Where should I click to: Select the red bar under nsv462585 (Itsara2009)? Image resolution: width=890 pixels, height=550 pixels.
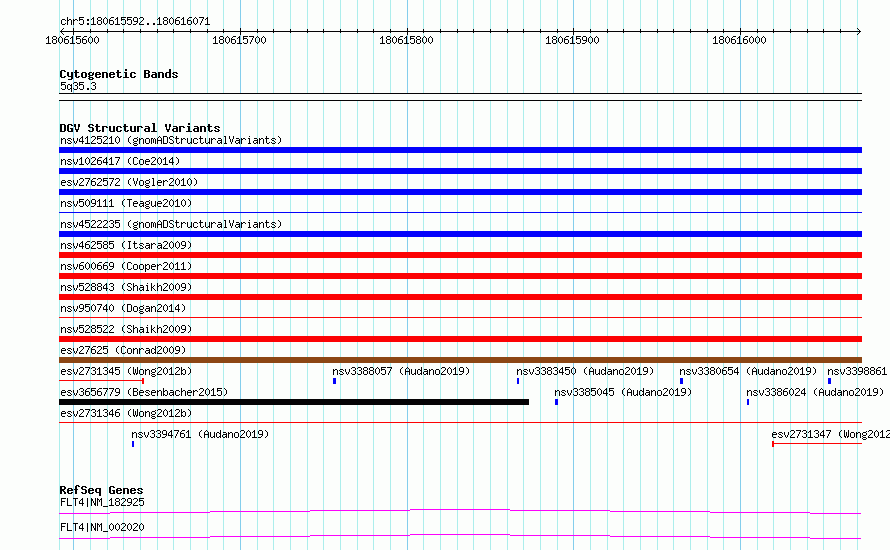click(460, 255)
